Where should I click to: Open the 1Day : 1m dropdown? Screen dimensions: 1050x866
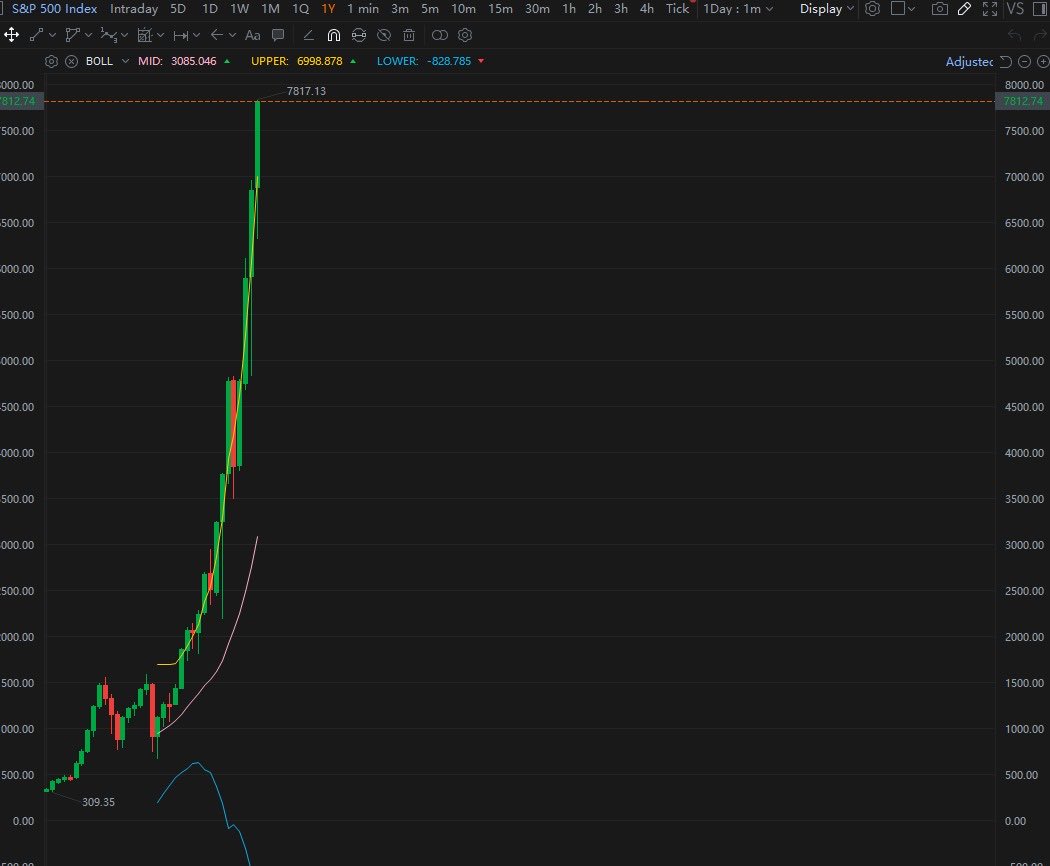click(738, 9)
